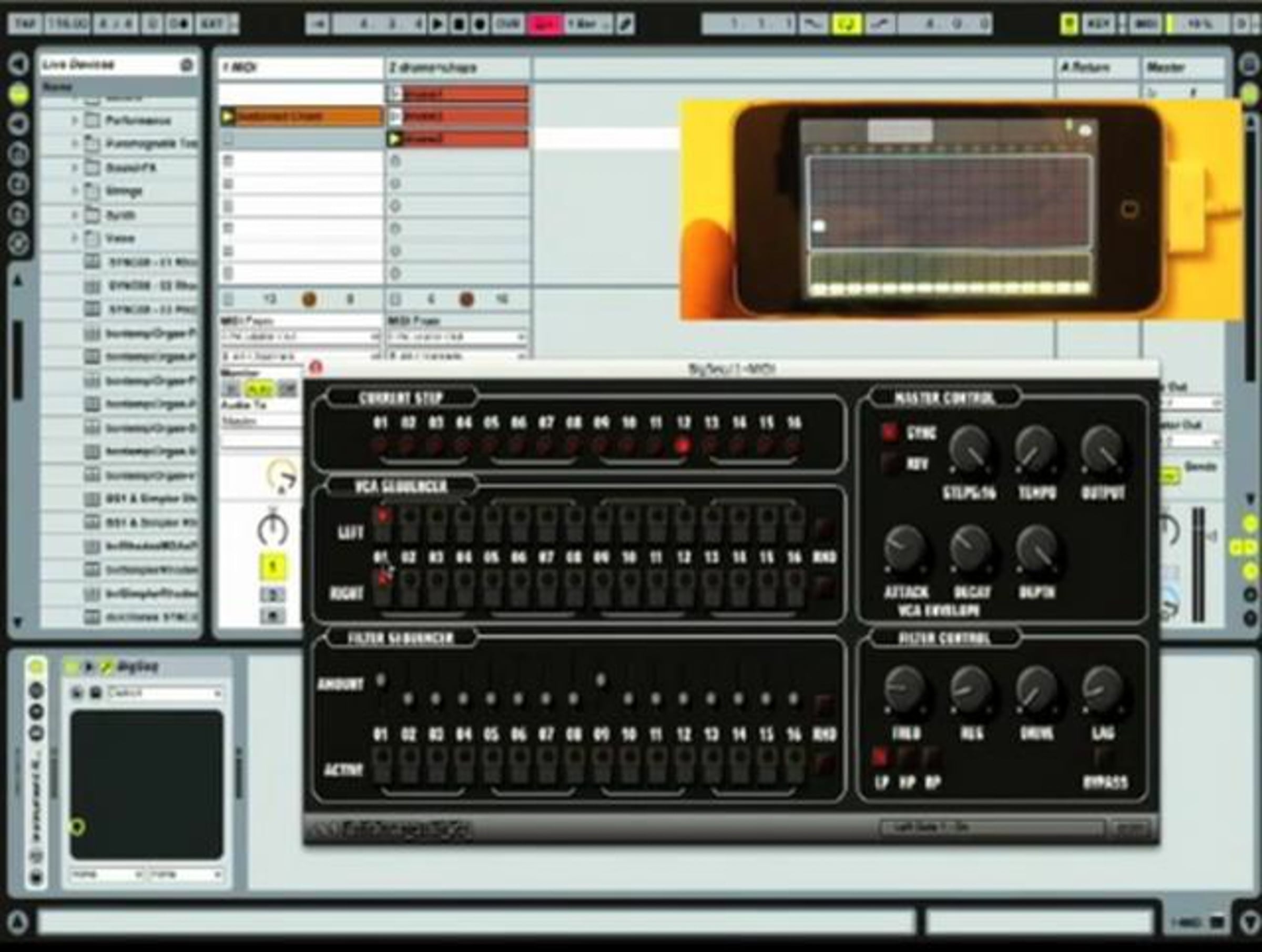Click the OUTPUT knob in Master Control
Screen dimensions: 1262x952
[1102, 450]
